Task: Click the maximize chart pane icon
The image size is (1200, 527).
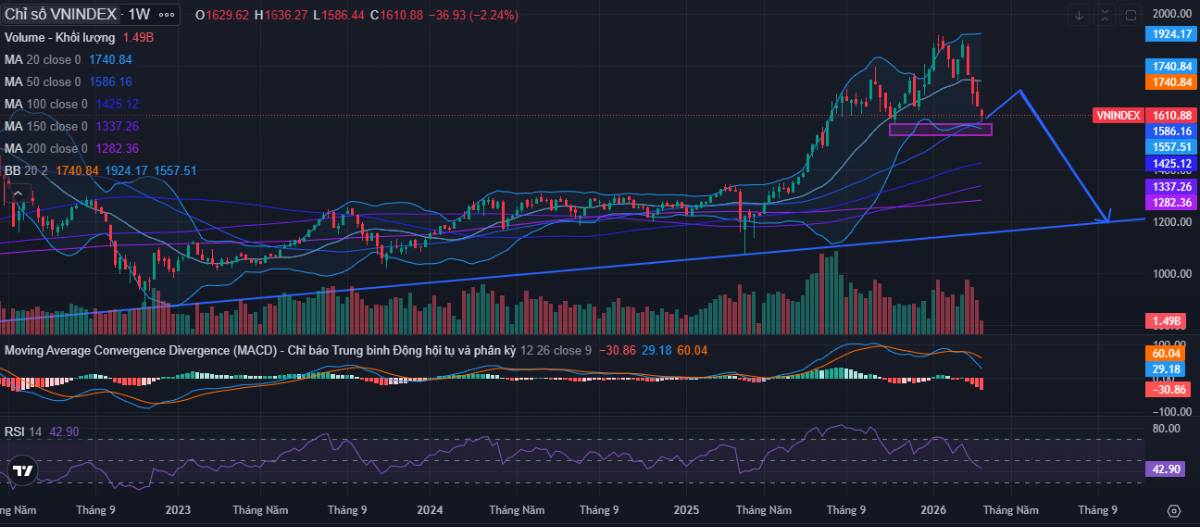Action: tap(1131, 15)
